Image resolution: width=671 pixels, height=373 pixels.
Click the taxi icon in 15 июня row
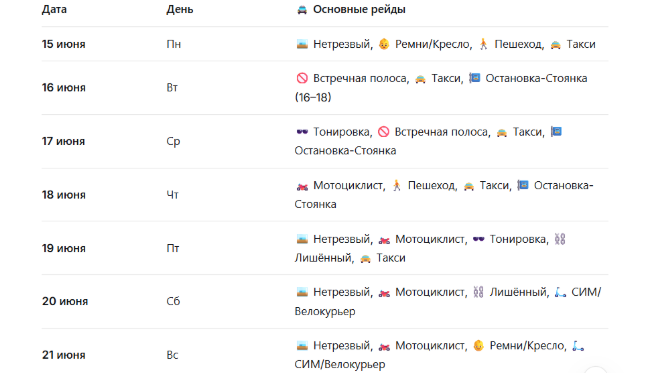(555, 44)
